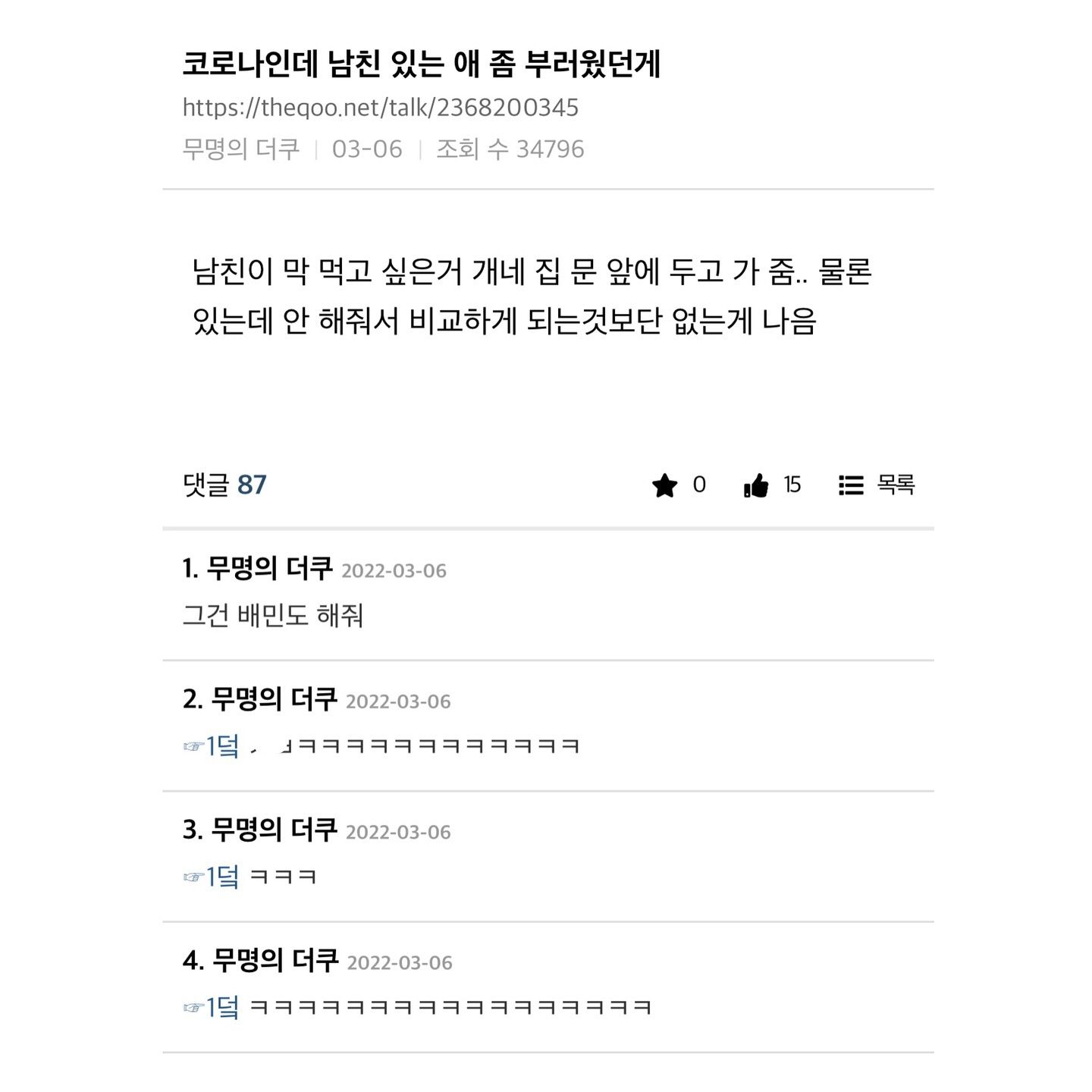This screenshot has width=1092, height=1092.
Task: Click the pointing hand icon in comment 2
Action: pyautogui.click(x=193, y=747)
